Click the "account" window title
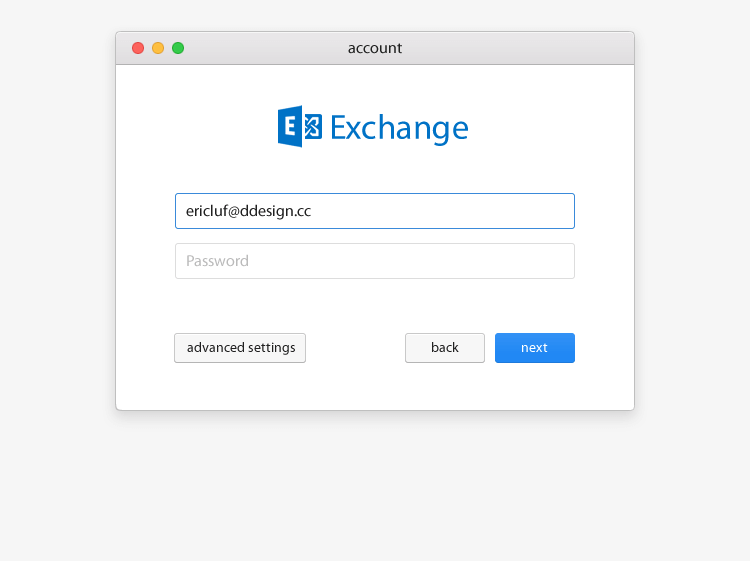750x561 pixels. [375, 48]
